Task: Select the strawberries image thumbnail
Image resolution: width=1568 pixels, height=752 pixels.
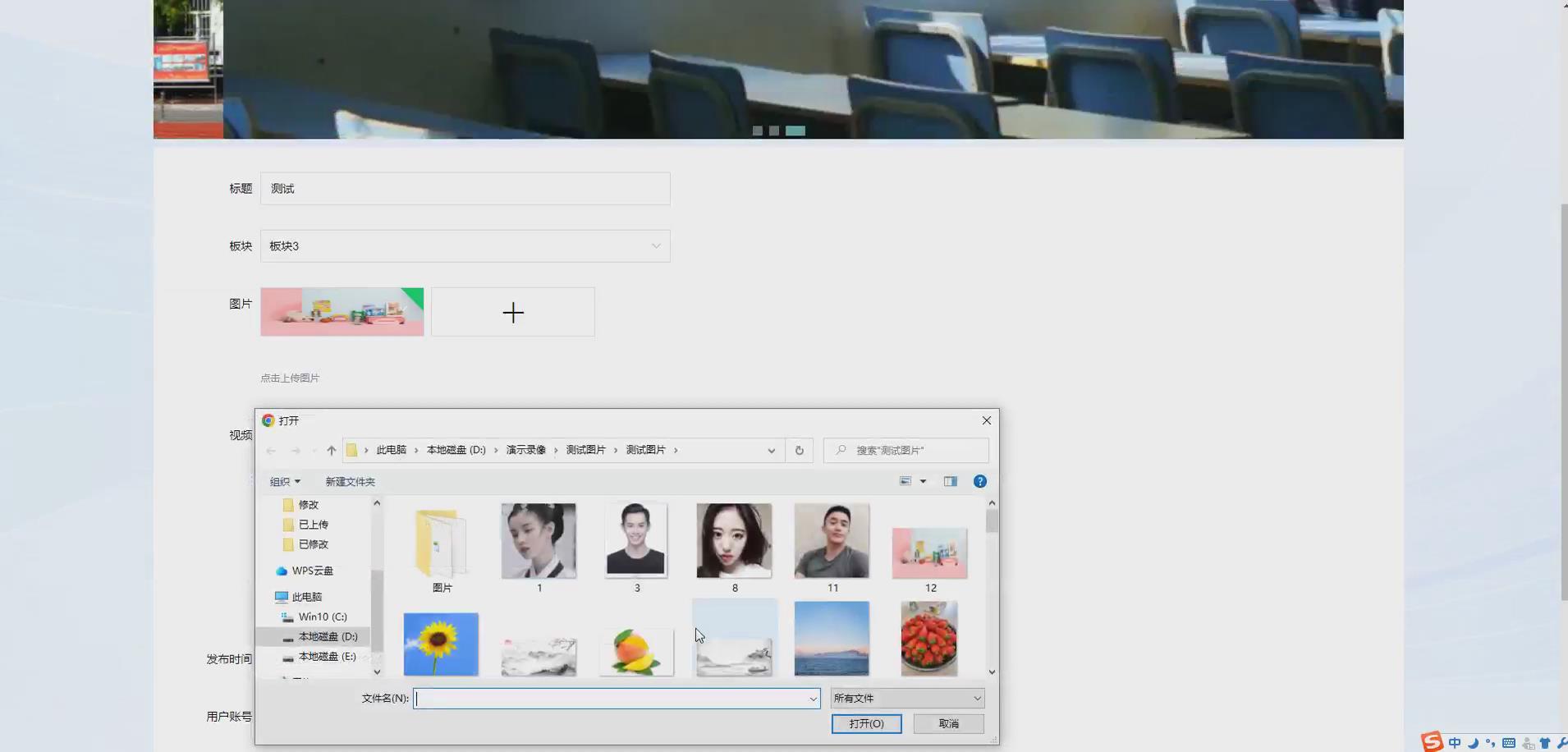Action: click(x=929, y=639)
